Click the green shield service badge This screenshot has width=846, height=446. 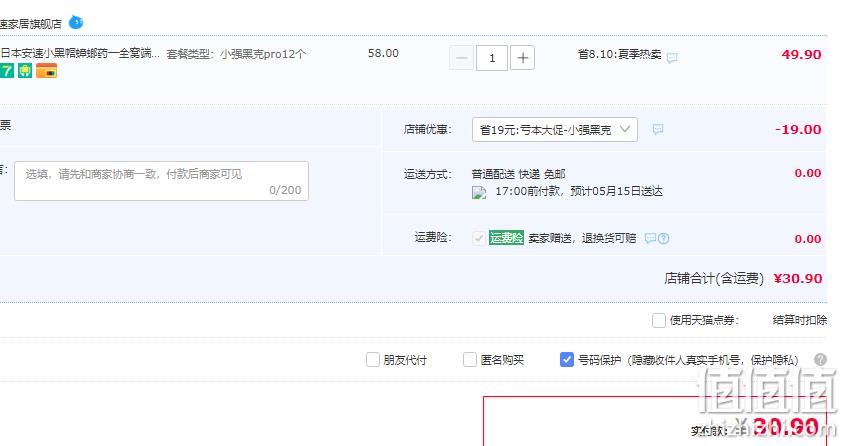[25, 71]
